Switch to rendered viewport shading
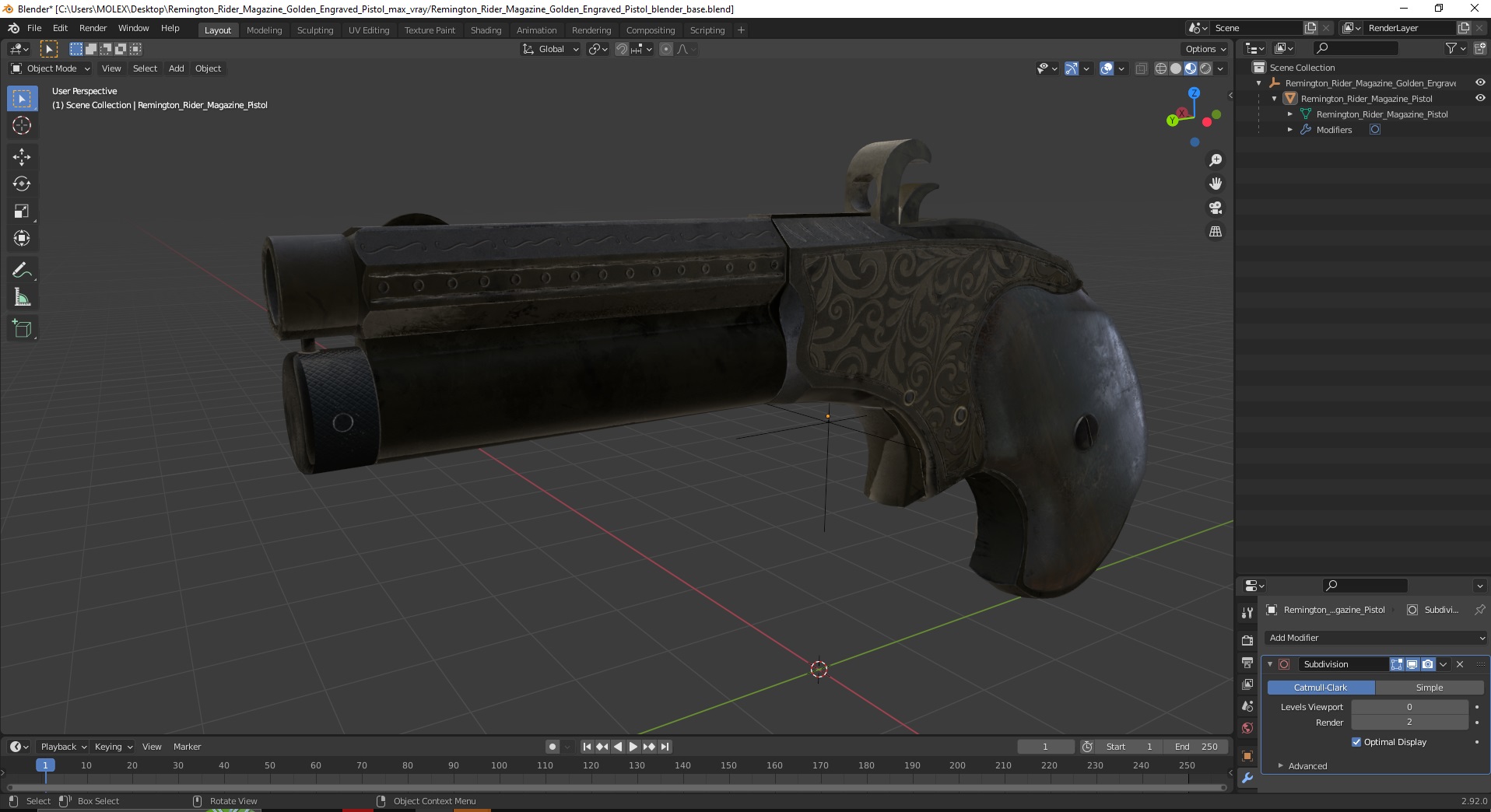This screenshot has height=812, width=1491. [1205, 68]
